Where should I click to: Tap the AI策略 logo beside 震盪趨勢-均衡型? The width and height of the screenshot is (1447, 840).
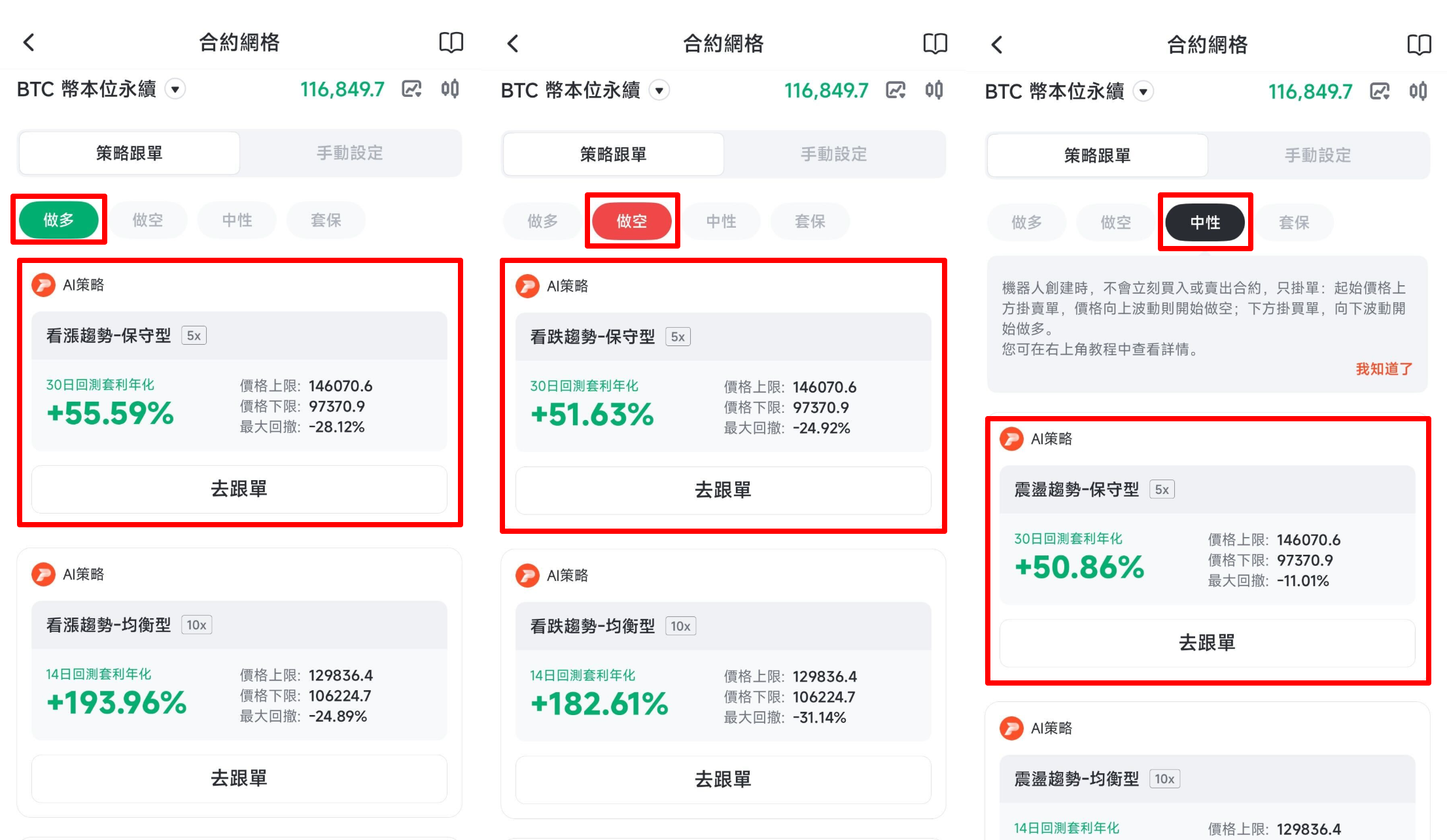point(1011,728)
